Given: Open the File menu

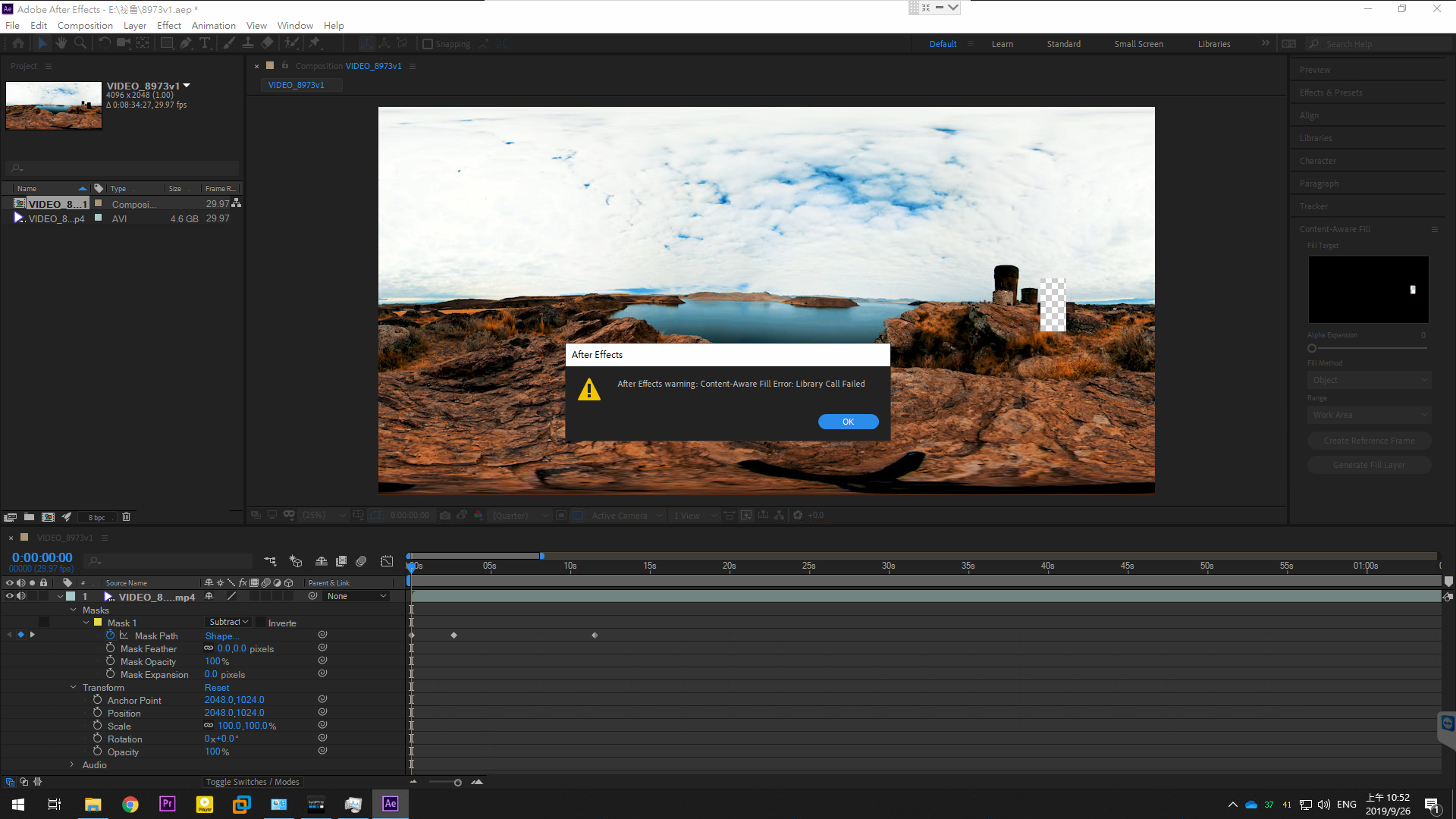Looking at the screenshot, I should coord(13,25).
